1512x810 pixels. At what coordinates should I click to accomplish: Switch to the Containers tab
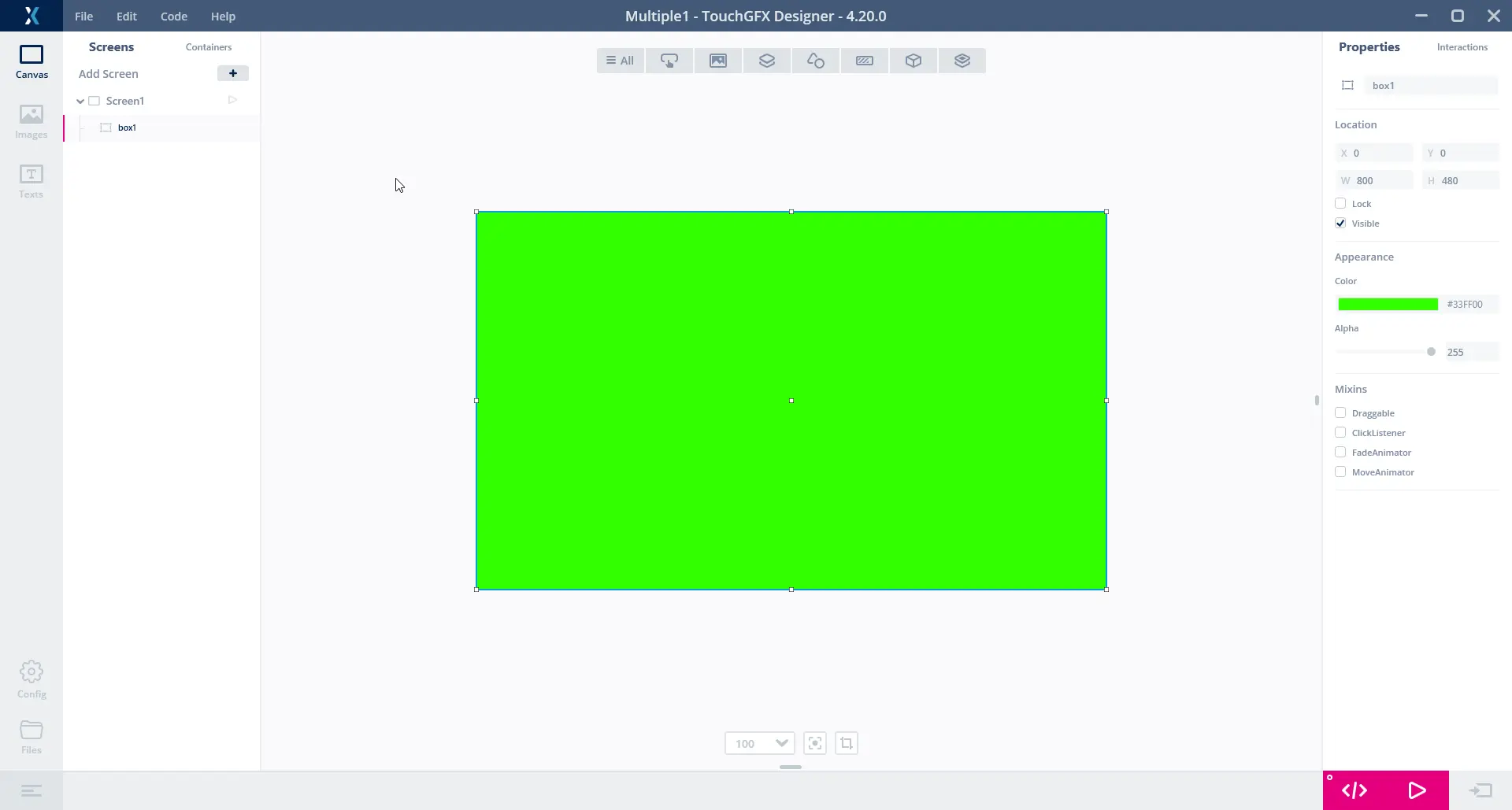click(209, 47)
